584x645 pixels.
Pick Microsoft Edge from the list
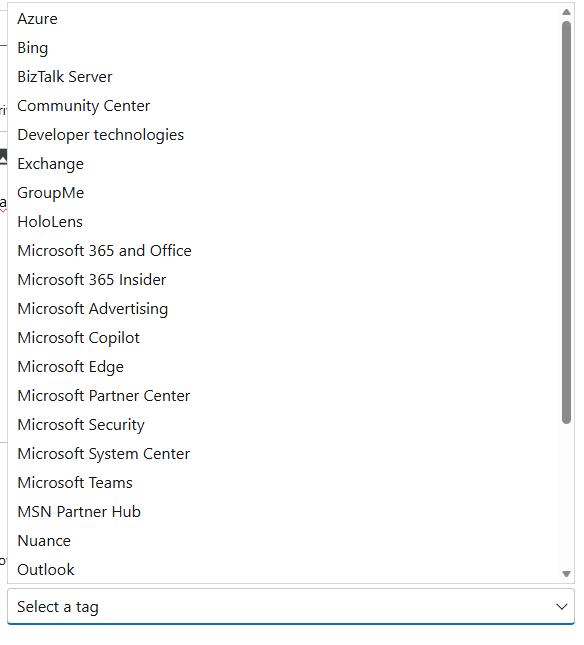pos(284,367)
